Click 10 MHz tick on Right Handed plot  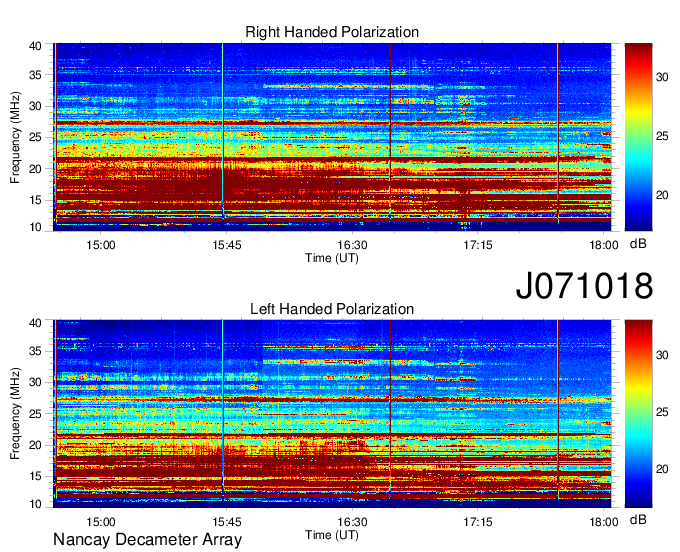35,227
